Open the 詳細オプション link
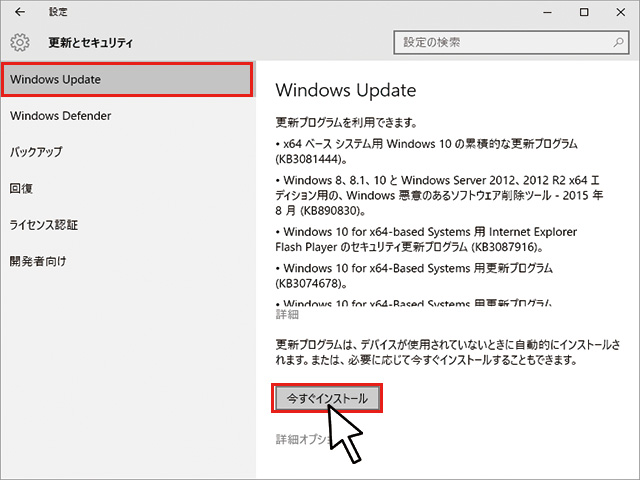Screen dimensions: 640x480 tap(304, 439)
